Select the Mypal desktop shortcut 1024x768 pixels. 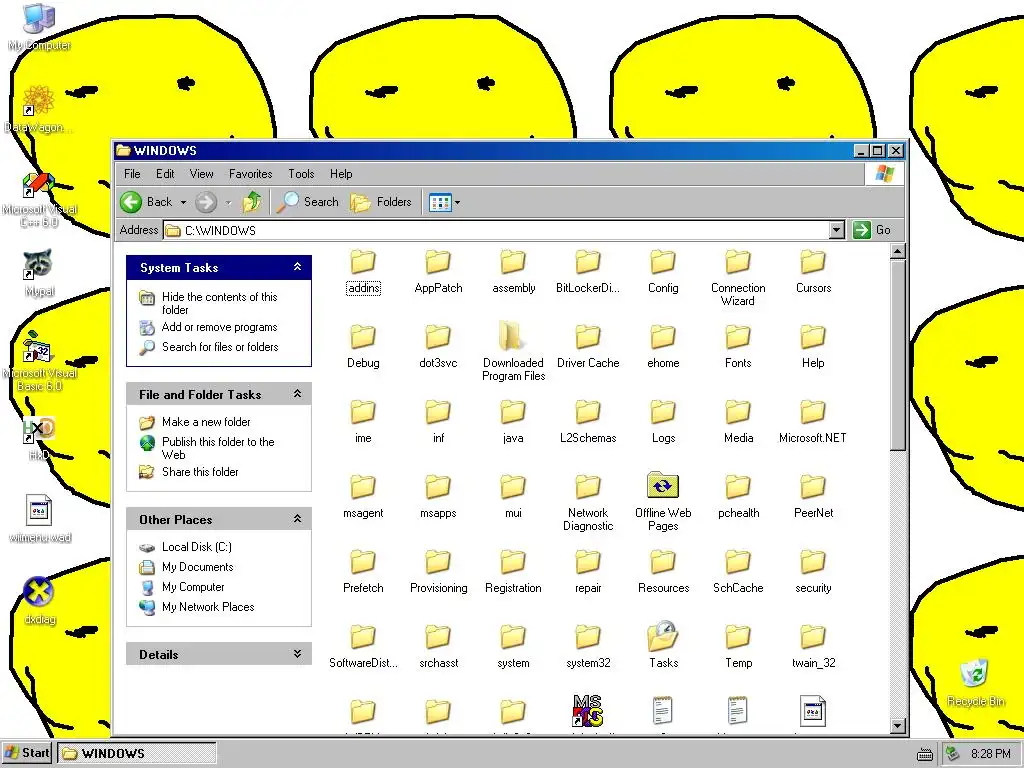click(39, 273)
